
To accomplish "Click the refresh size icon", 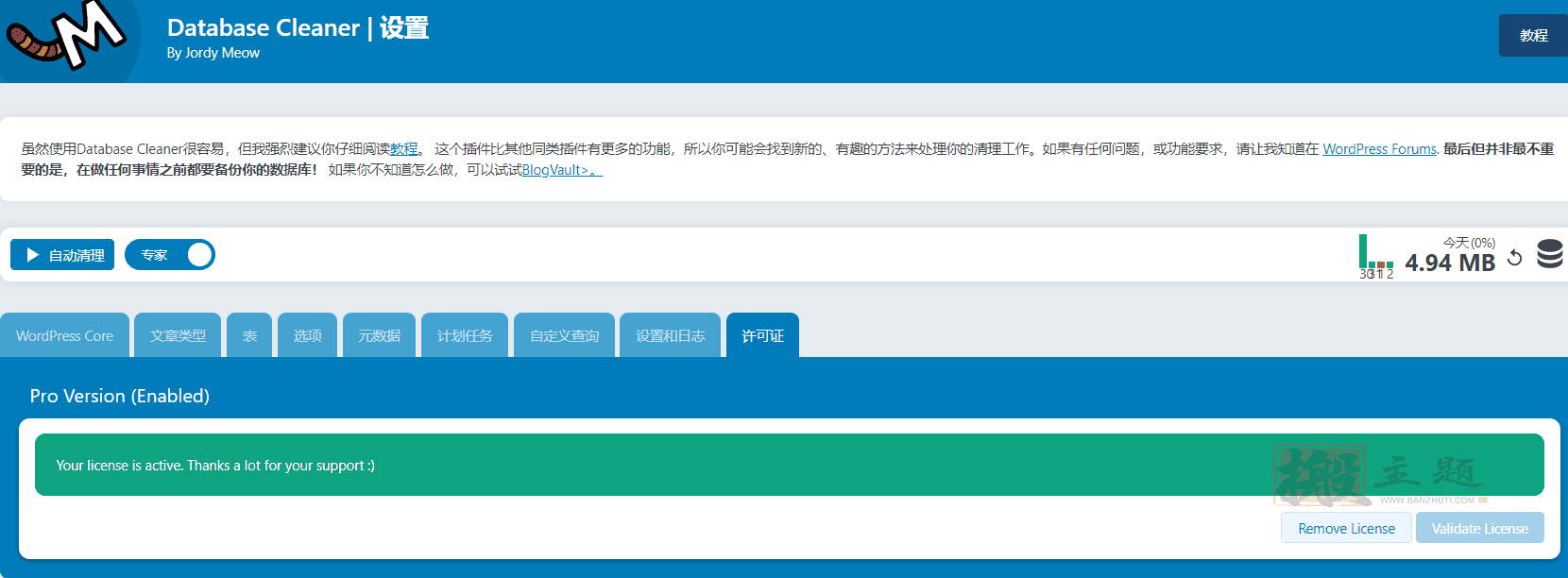I will (1514, 257).
